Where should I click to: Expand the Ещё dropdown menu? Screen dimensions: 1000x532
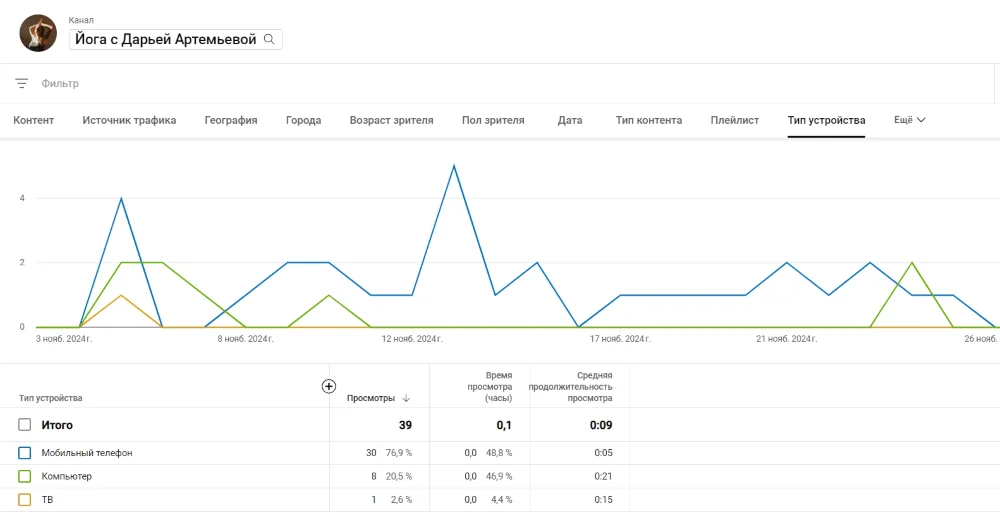(909, 120)
